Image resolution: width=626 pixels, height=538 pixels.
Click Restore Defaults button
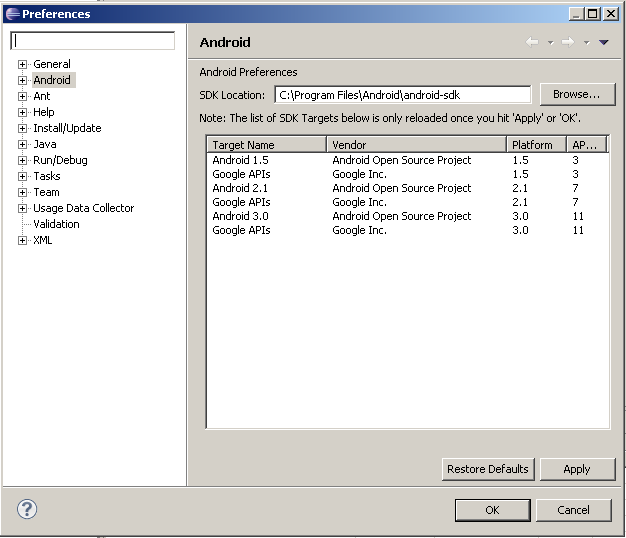coord(488,469)
